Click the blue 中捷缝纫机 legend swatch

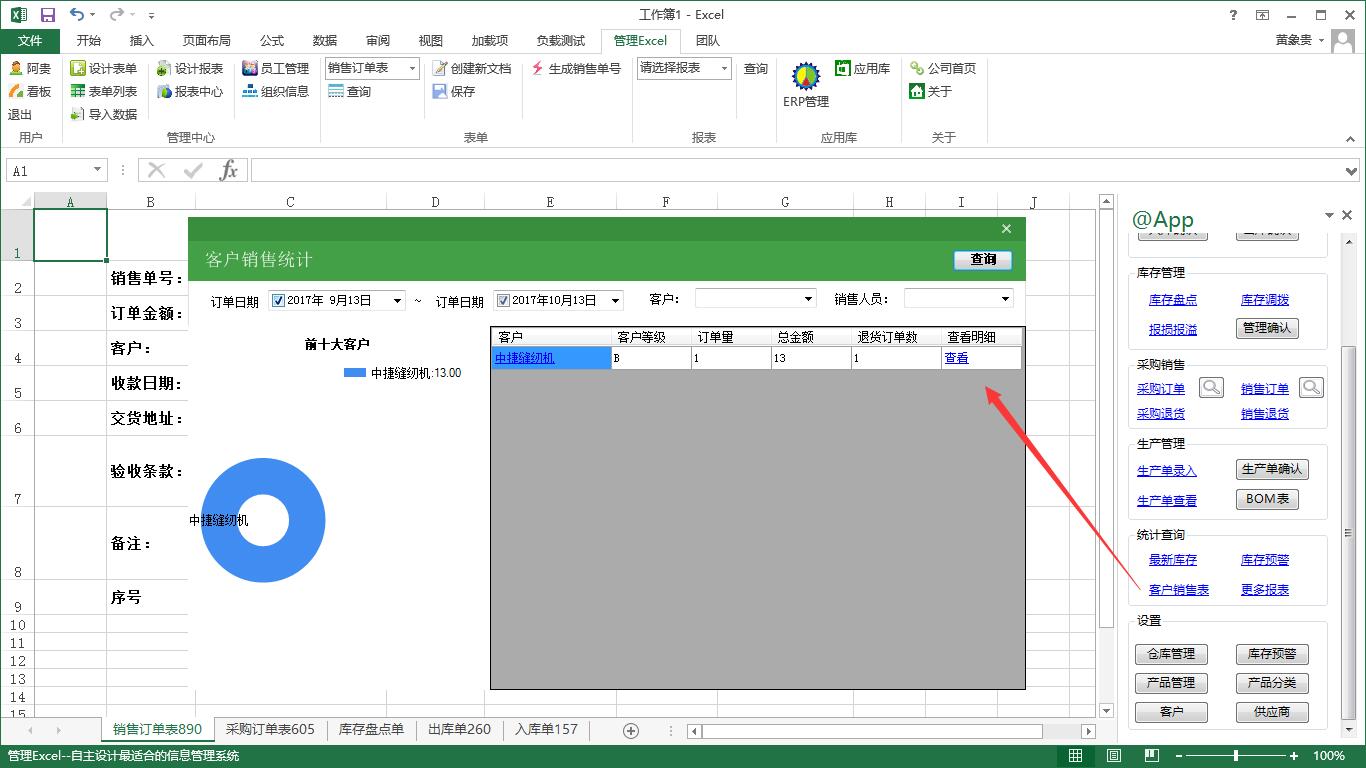(x=355, y=373)
